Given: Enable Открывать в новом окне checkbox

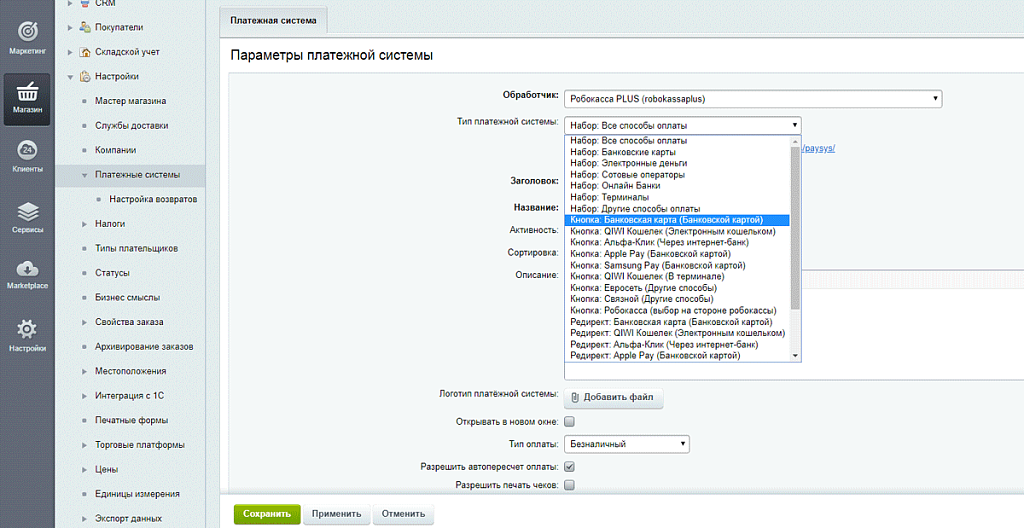Looking at the screenshot, I should (570, 422).
